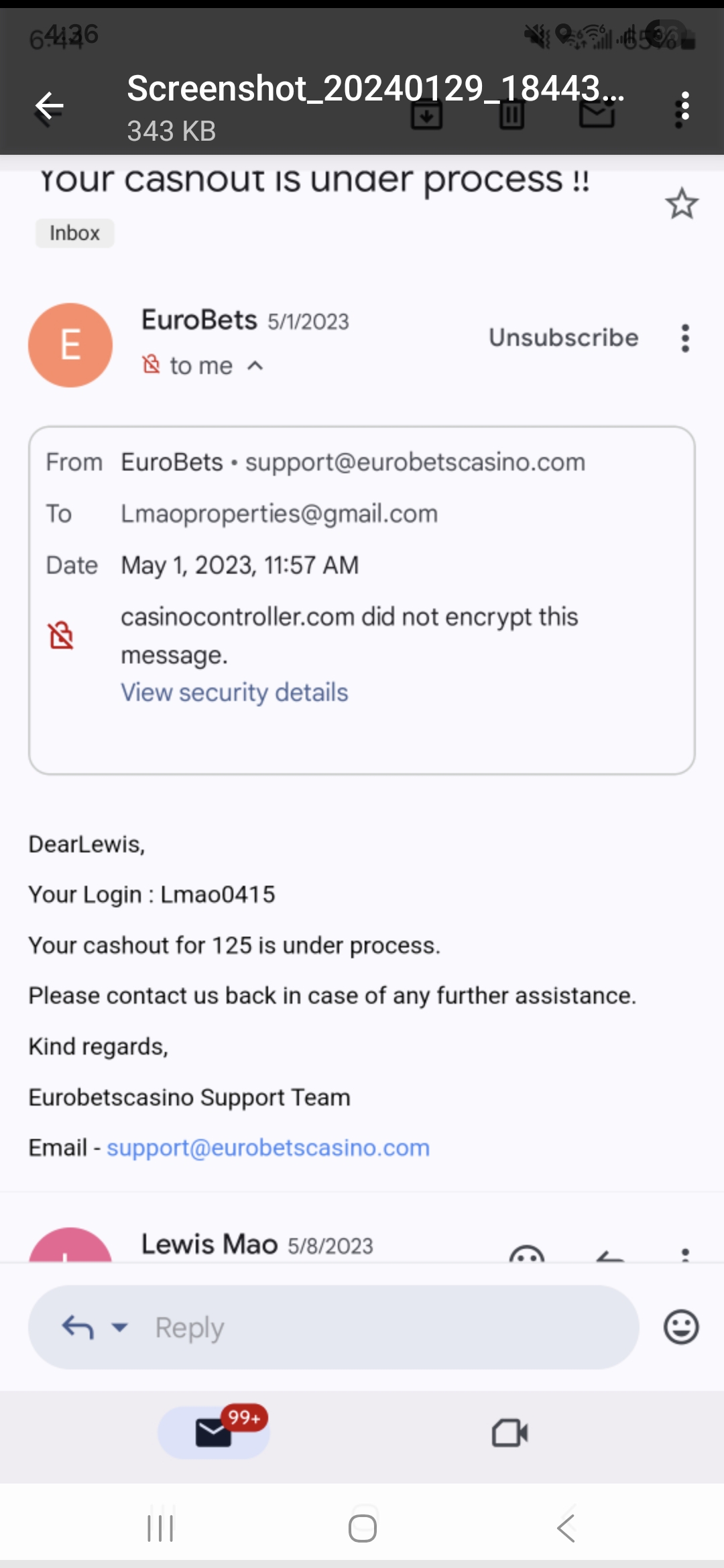
Task: Tap the red no-encryption lock in details
Action: (61, 635)
